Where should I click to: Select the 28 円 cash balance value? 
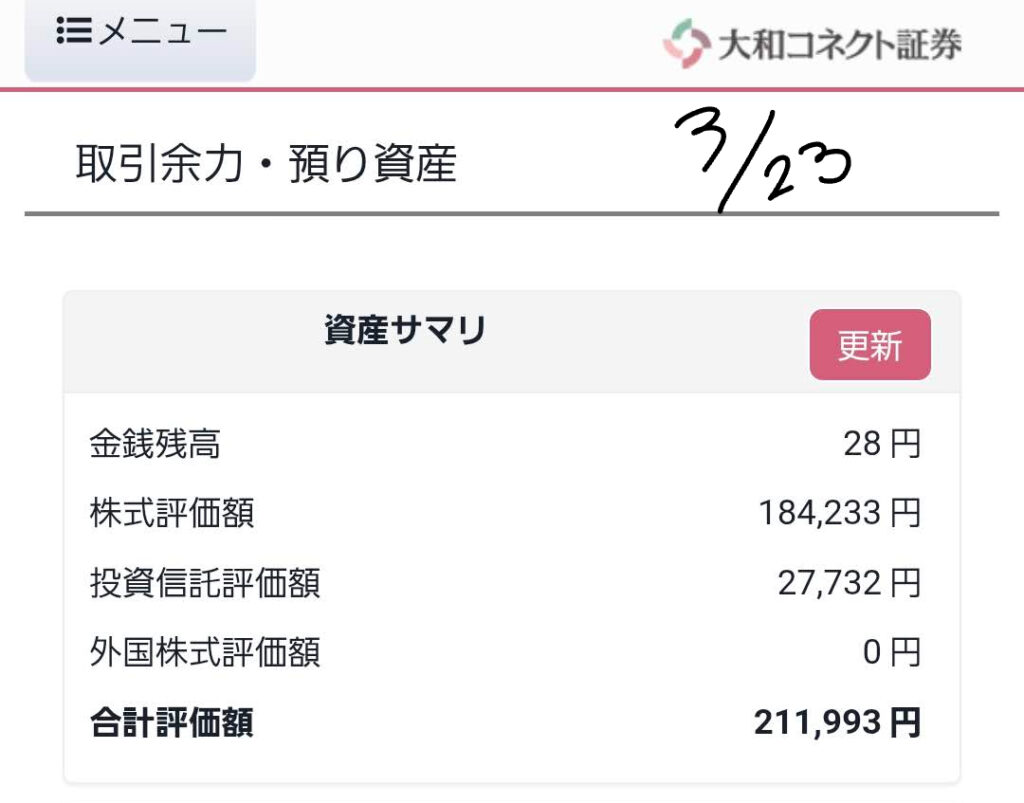tap(881, 443)
